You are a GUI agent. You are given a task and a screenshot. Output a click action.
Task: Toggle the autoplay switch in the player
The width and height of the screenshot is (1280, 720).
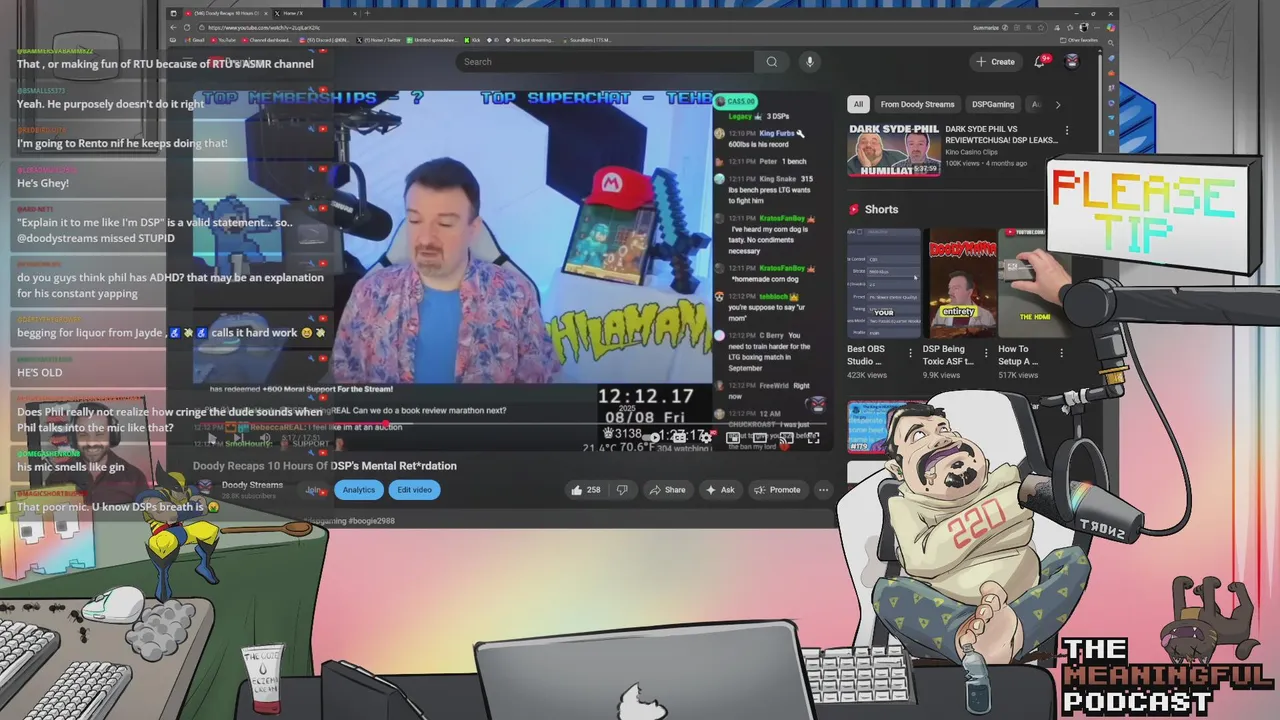click(x=652, y=438)
